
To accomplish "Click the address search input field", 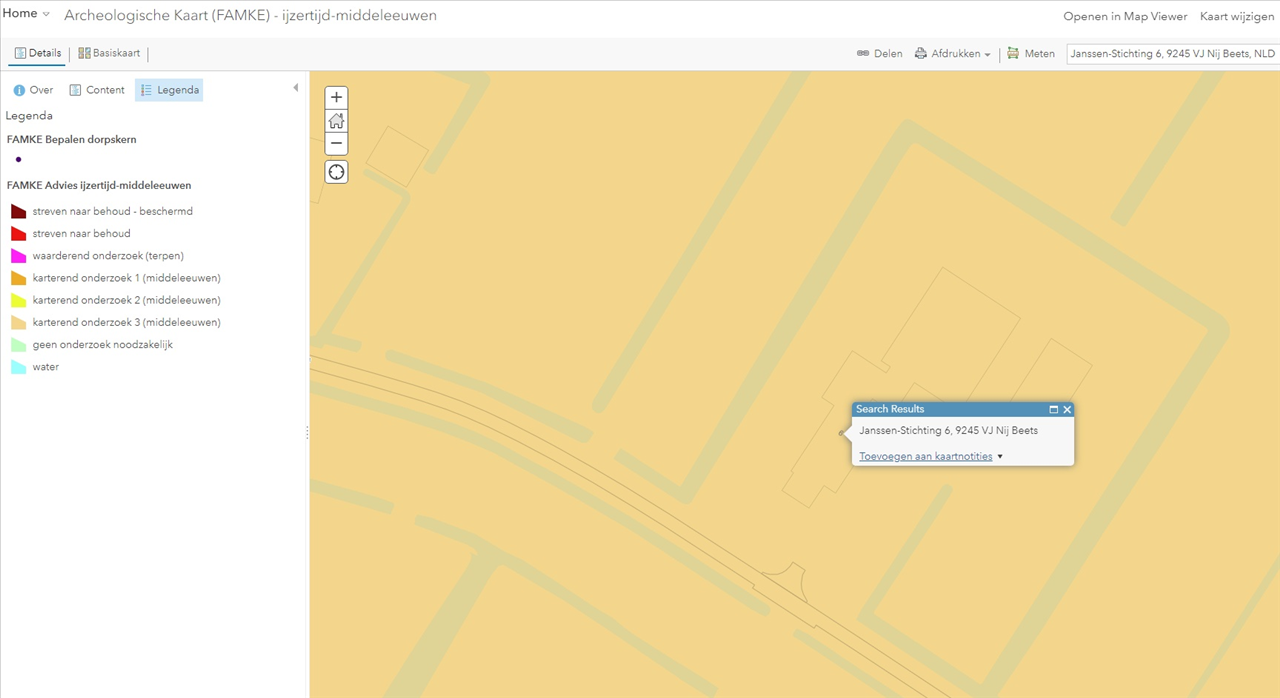I will pos(1172,54).
